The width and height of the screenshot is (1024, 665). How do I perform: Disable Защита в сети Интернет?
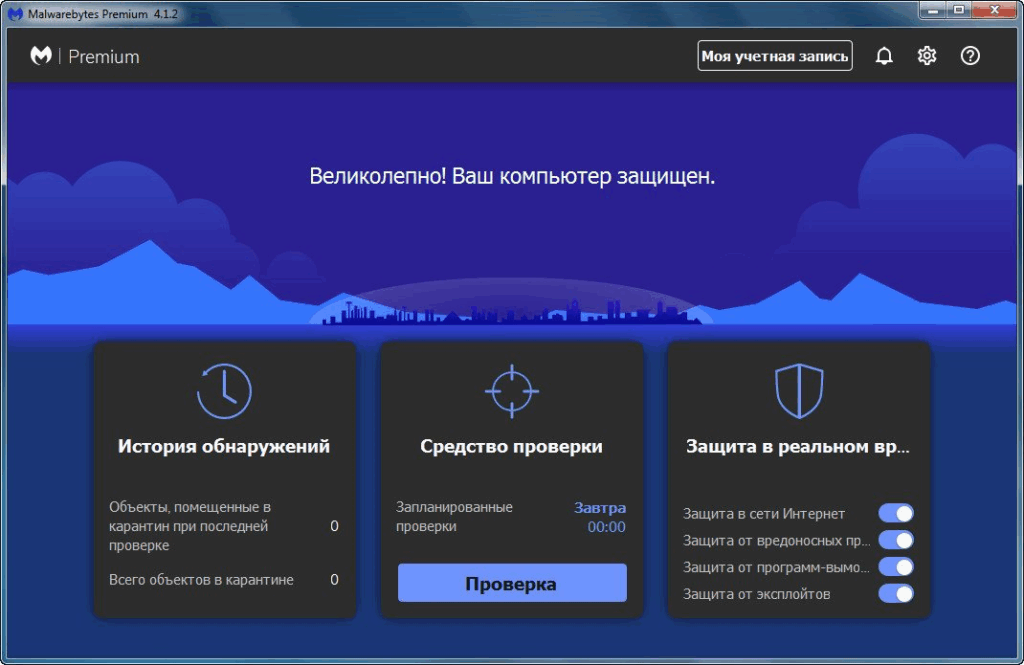(x=897, y=513)
